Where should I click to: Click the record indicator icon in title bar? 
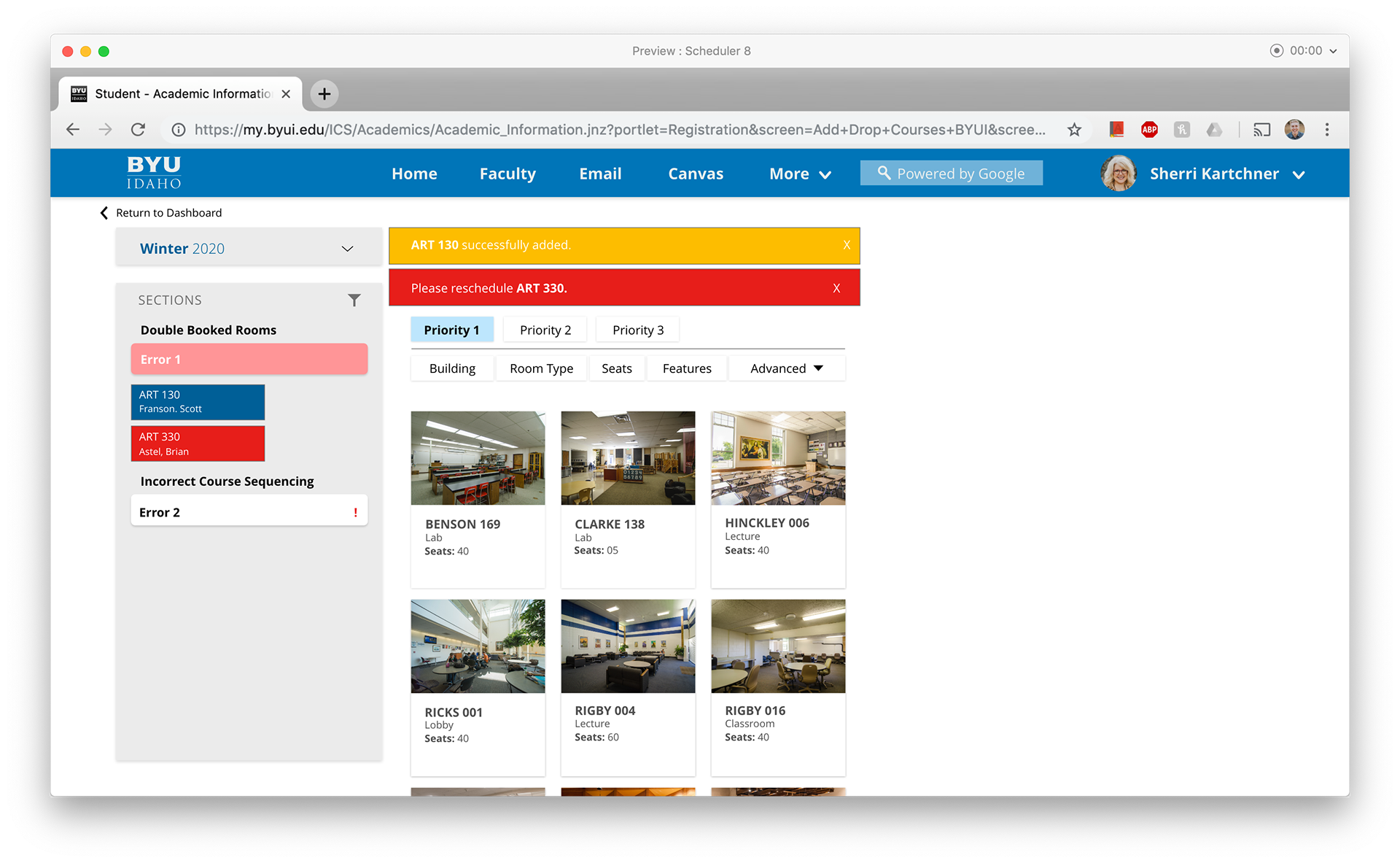(x=1276, y=51)
